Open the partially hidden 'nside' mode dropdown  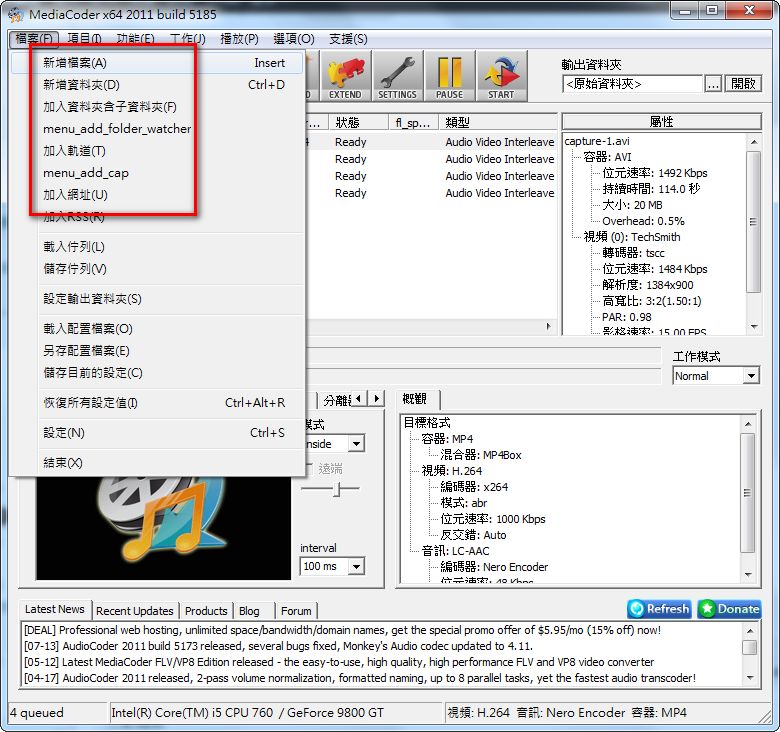tap(356, 443)
